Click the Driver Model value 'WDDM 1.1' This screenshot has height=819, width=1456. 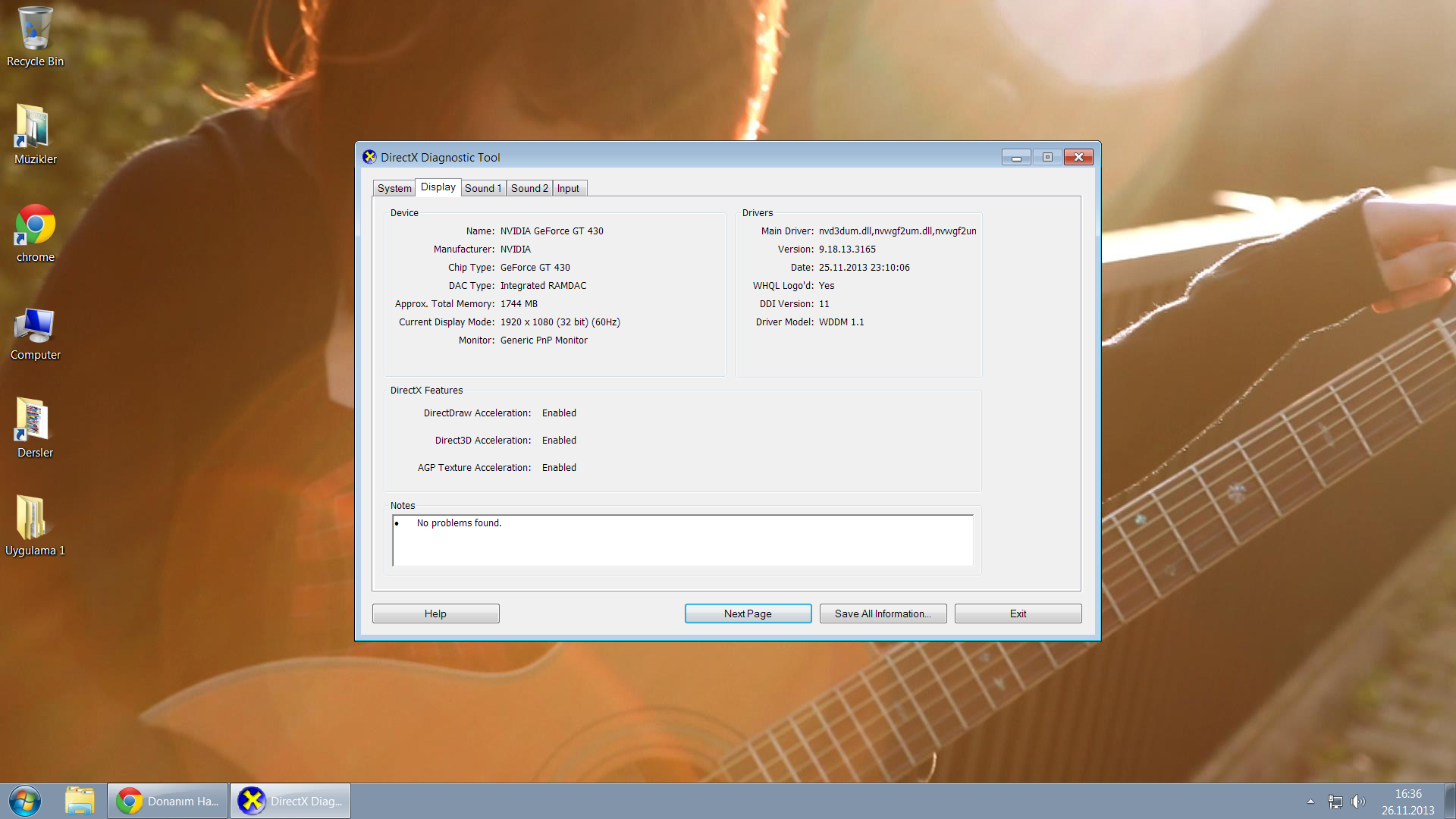tap(842, 322)
